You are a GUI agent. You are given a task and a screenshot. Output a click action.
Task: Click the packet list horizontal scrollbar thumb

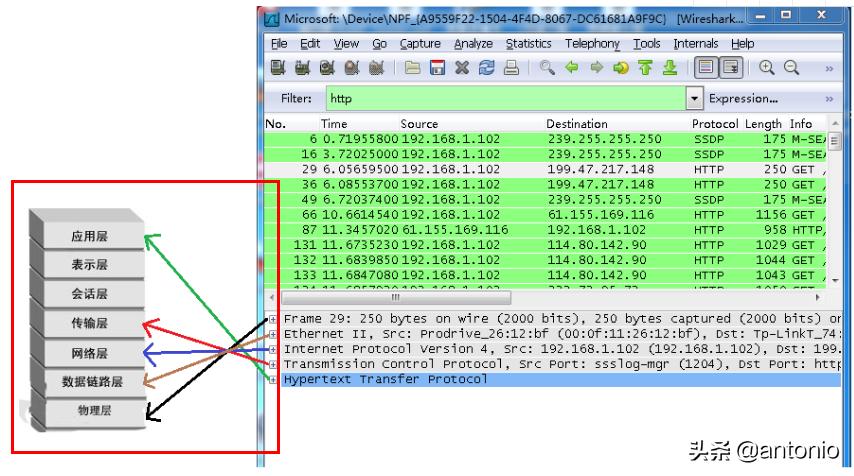click(396, 297)
